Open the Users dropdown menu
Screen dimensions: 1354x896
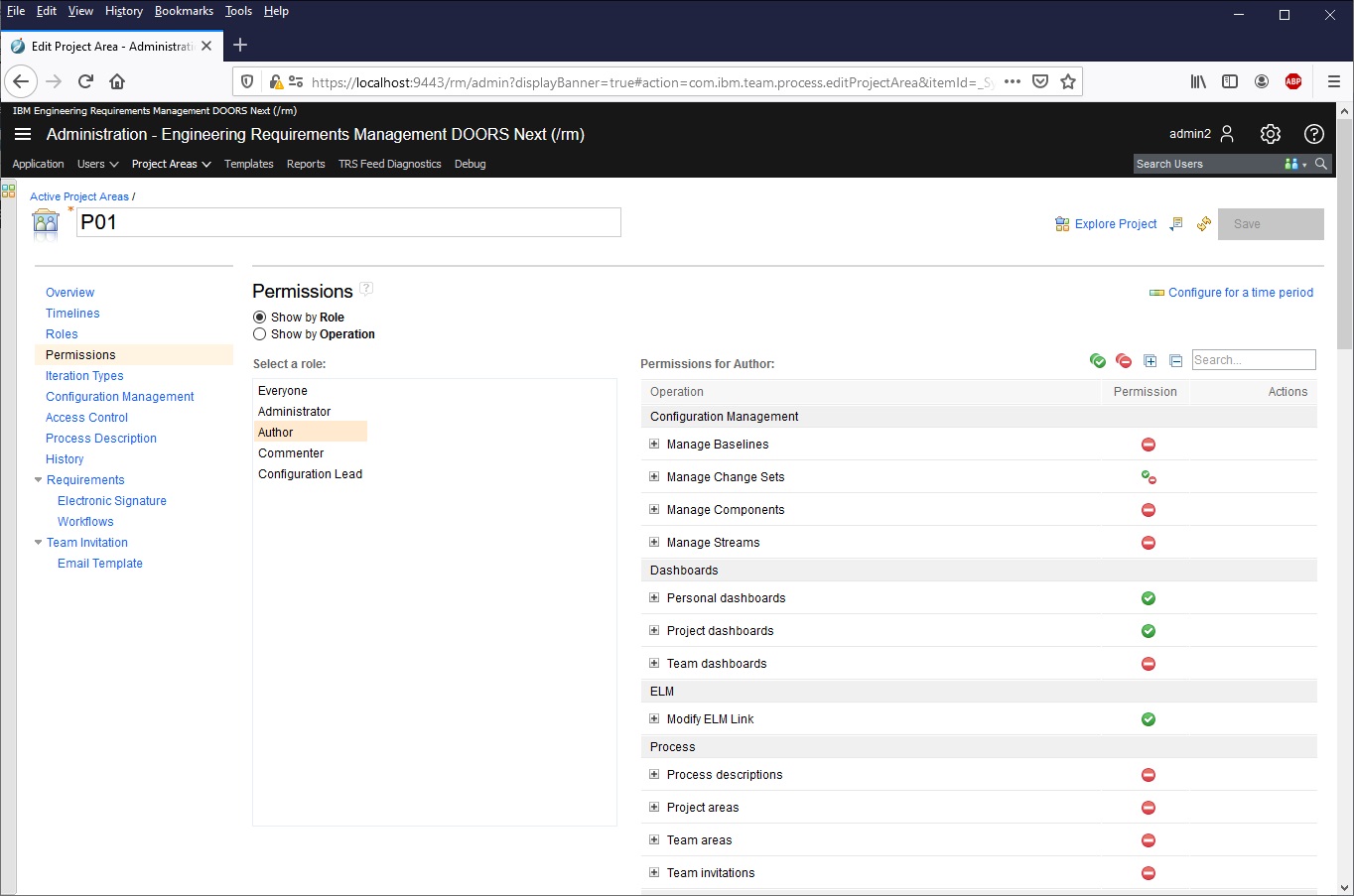point(98,164)
